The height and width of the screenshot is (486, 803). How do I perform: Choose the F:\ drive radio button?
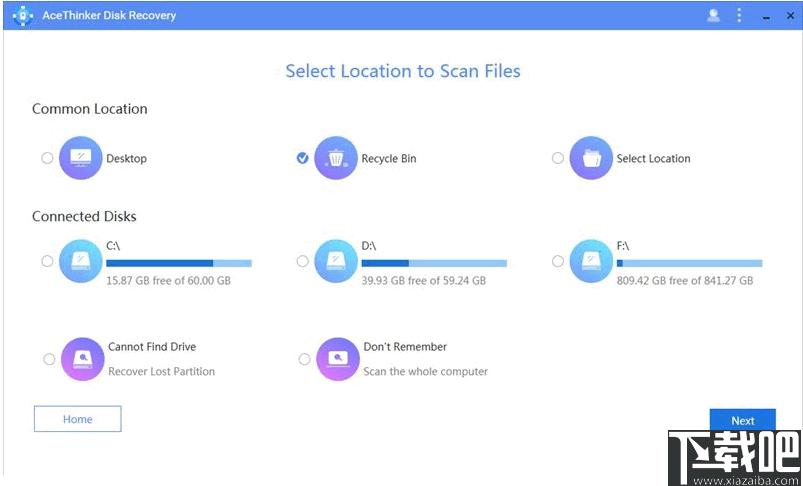coord(557,261)
